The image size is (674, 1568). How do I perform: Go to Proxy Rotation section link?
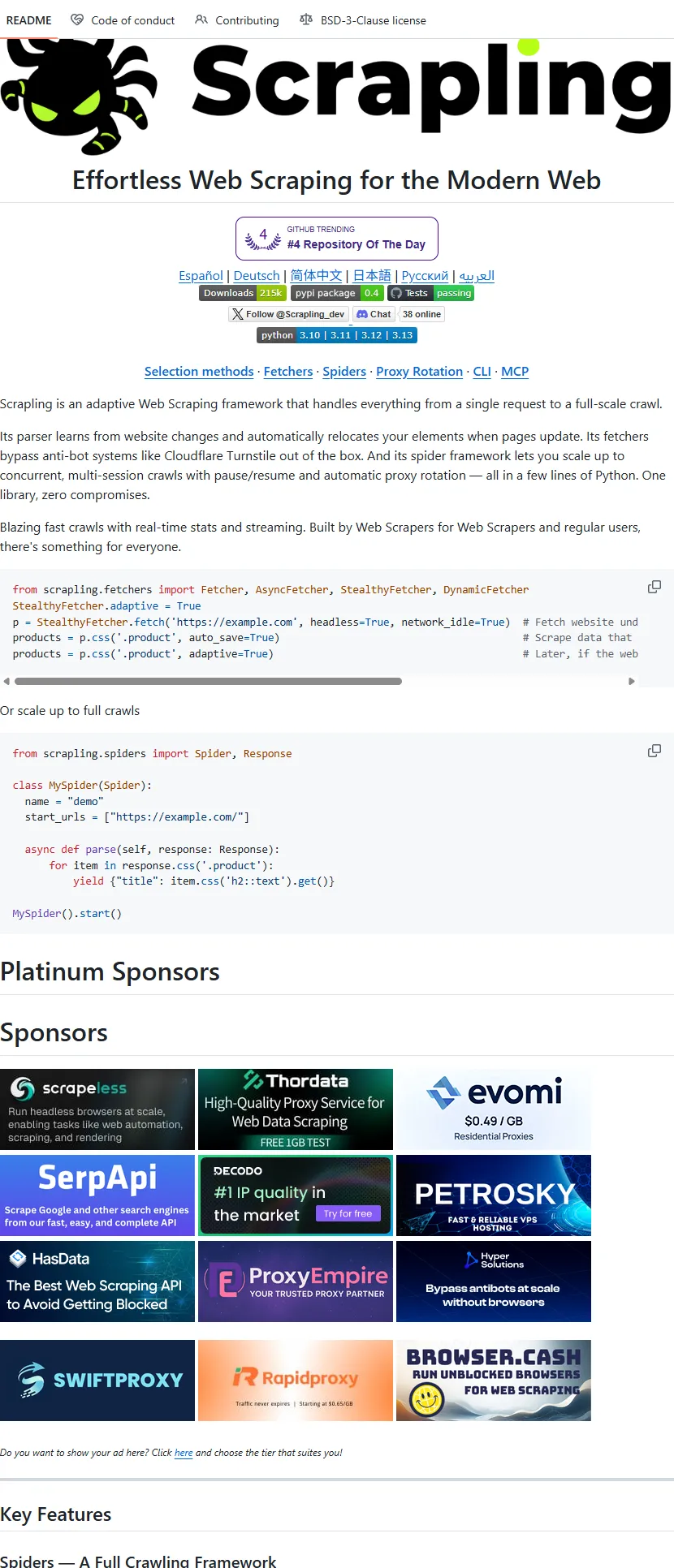pyautogui.click(x=419, y=372)
